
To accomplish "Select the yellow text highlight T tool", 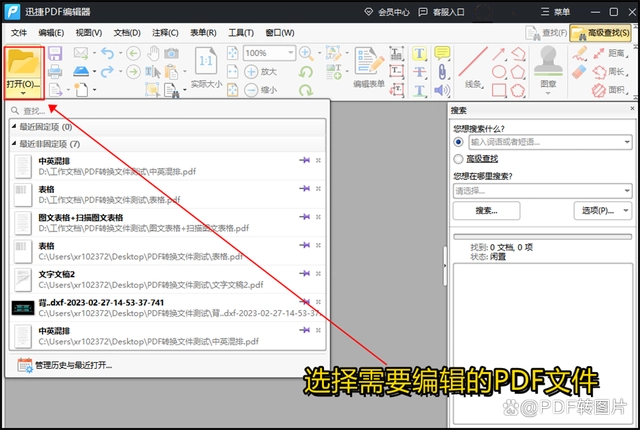I will click(x=420, y=53).
